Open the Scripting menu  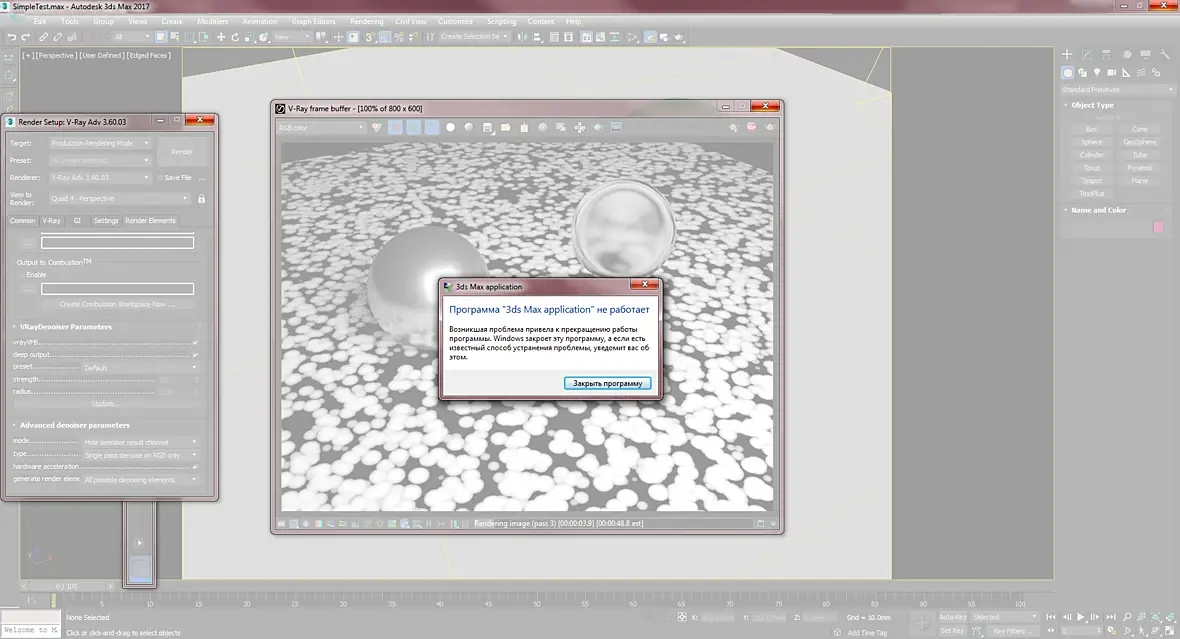pyautogui.click(x=501, y=21)
